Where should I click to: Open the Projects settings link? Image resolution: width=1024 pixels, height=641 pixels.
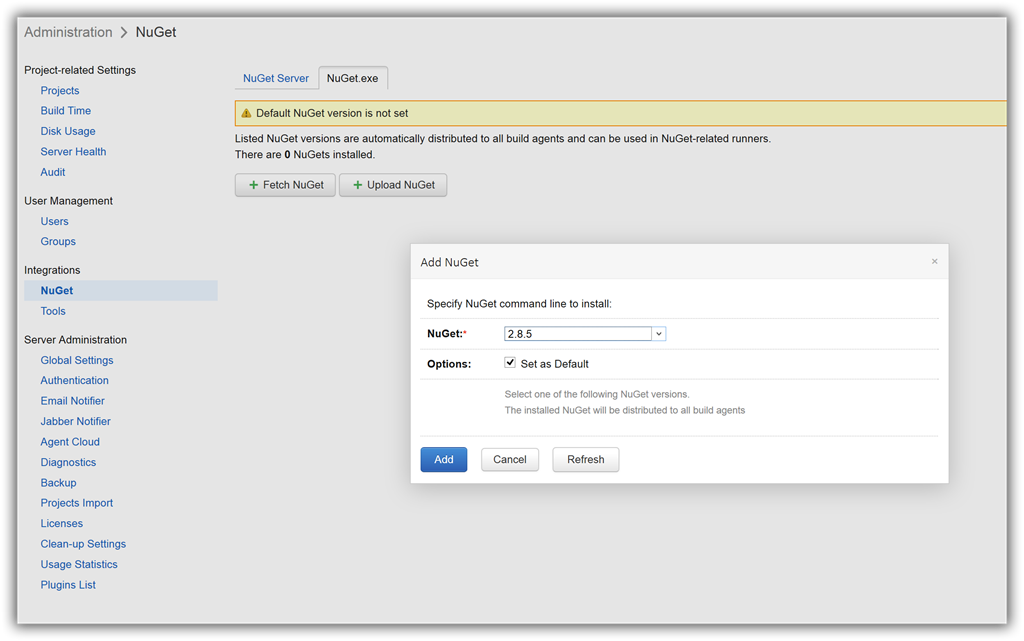coord(60,91)
